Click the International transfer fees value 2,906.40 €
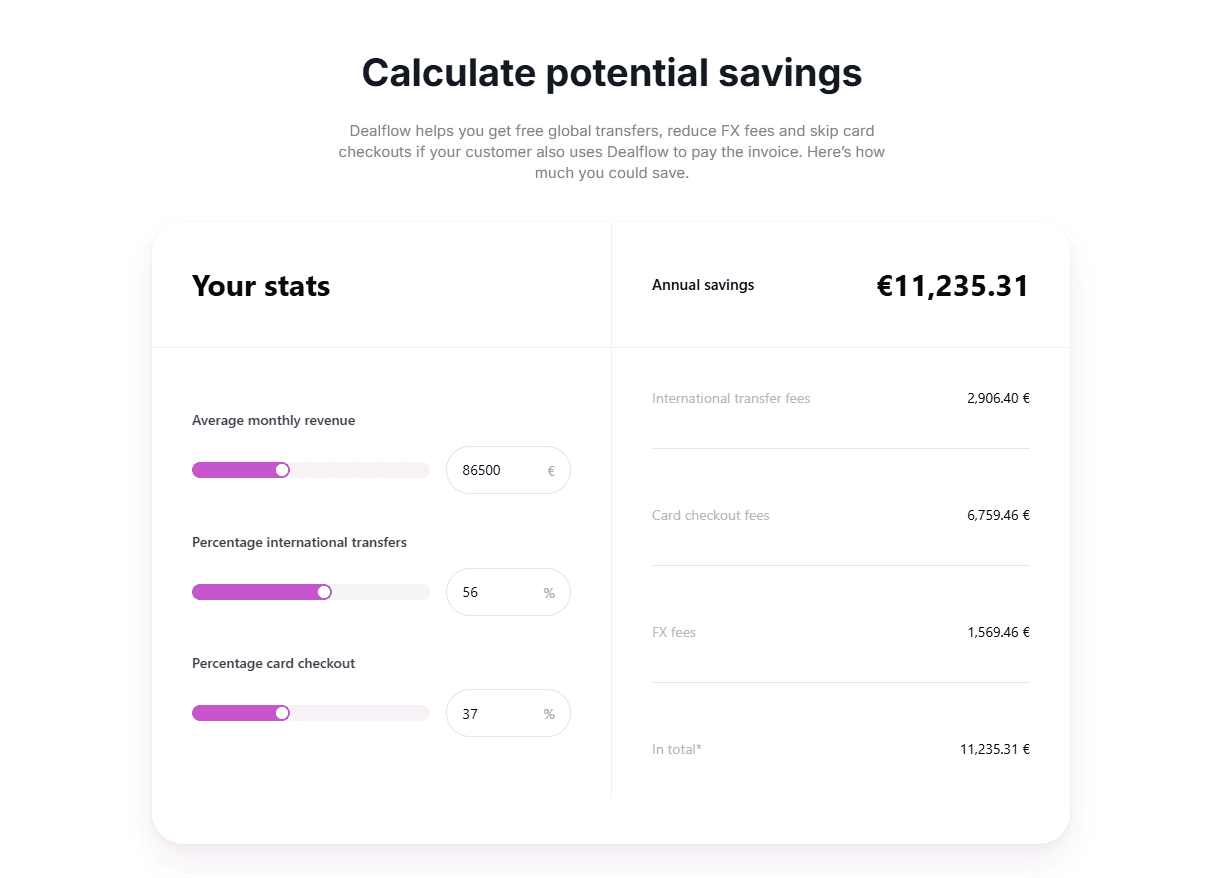 (x=998, y=398)
